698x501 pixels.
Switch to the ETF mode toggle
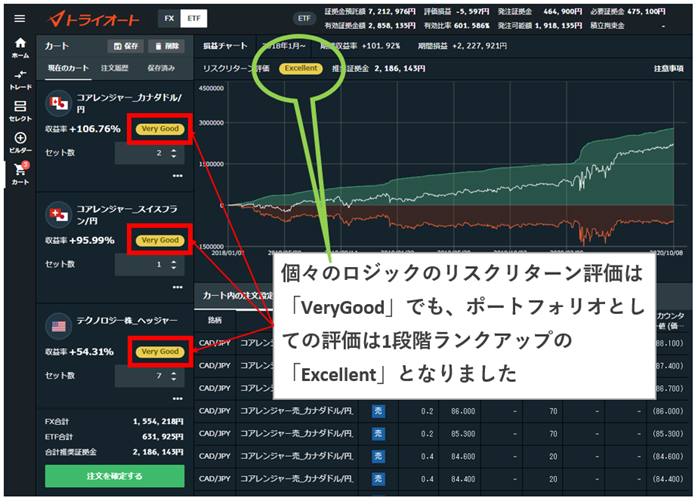194,19
